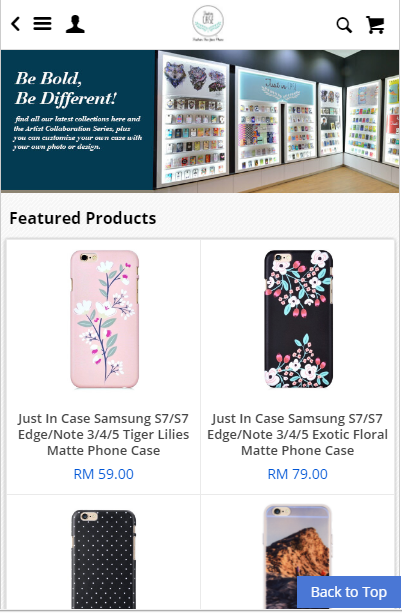Click the Featured Products heading
The height and width of the screenshot is (613, 402).
pyautogui.click(x=83, y=218)
